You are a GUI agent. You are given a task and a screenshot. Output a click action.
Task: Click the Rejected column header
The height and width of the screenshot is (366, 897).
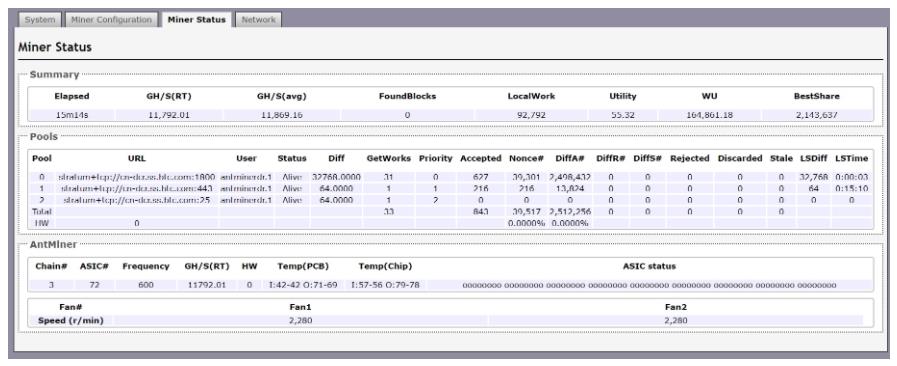[x=689, y=158]
